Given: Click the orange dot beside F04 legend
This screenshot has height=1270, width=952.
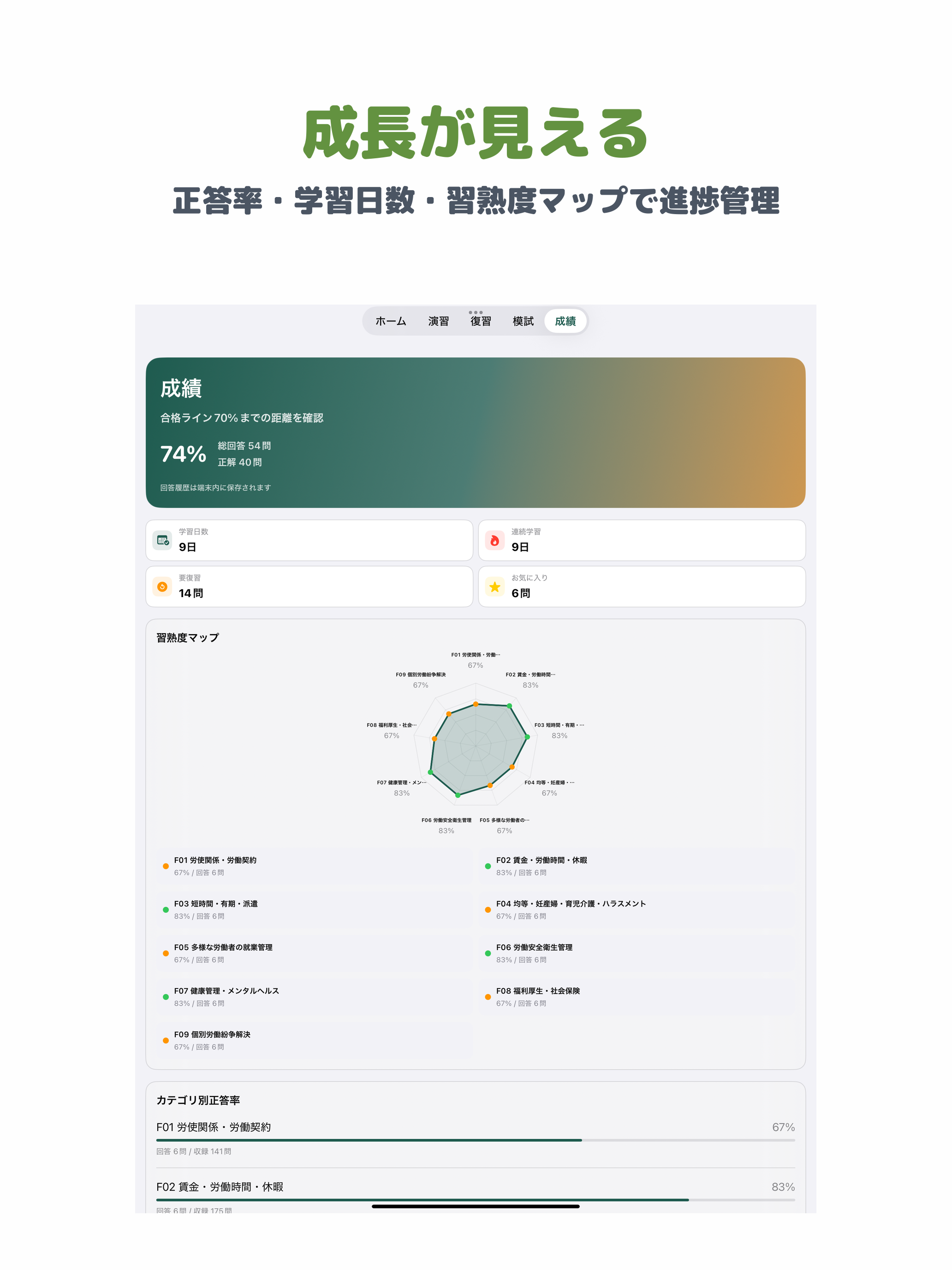Looking at the screenshot, I should (488, 910).
